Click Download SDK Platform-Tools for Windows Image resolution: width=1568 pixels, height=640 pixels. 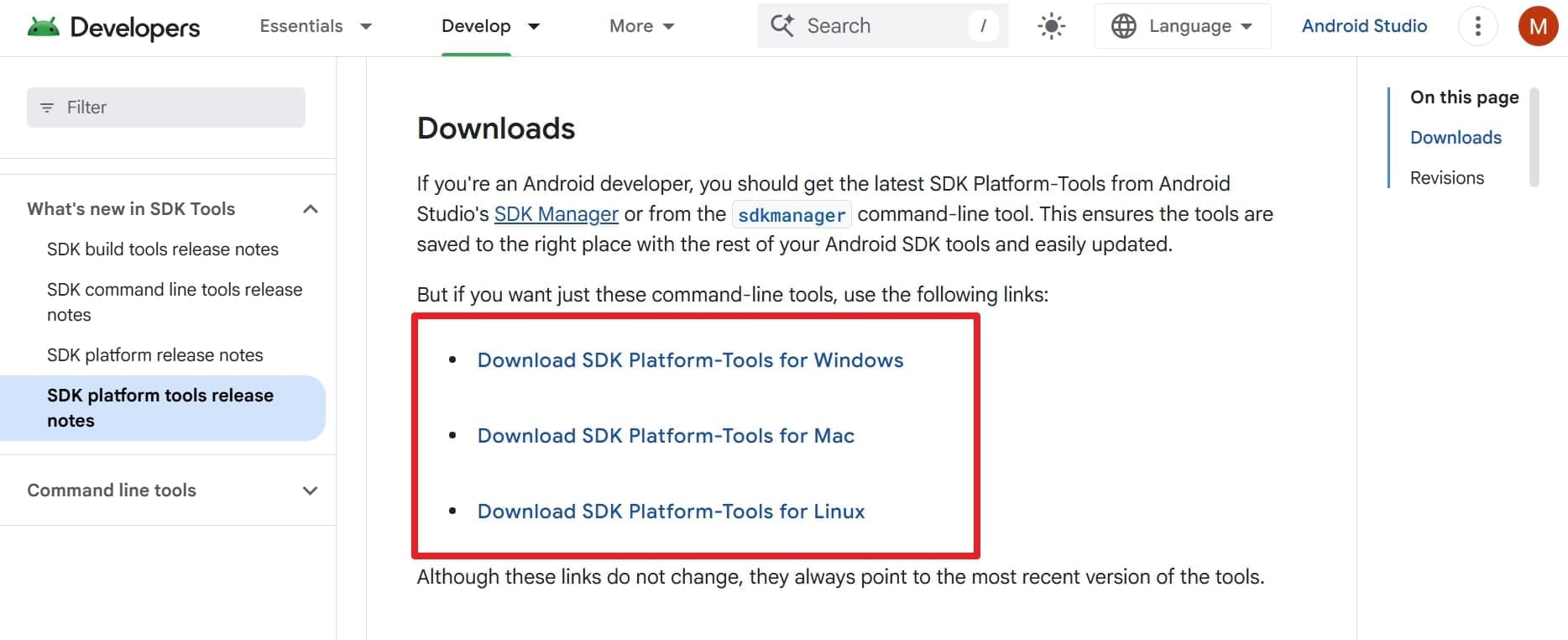690,360
